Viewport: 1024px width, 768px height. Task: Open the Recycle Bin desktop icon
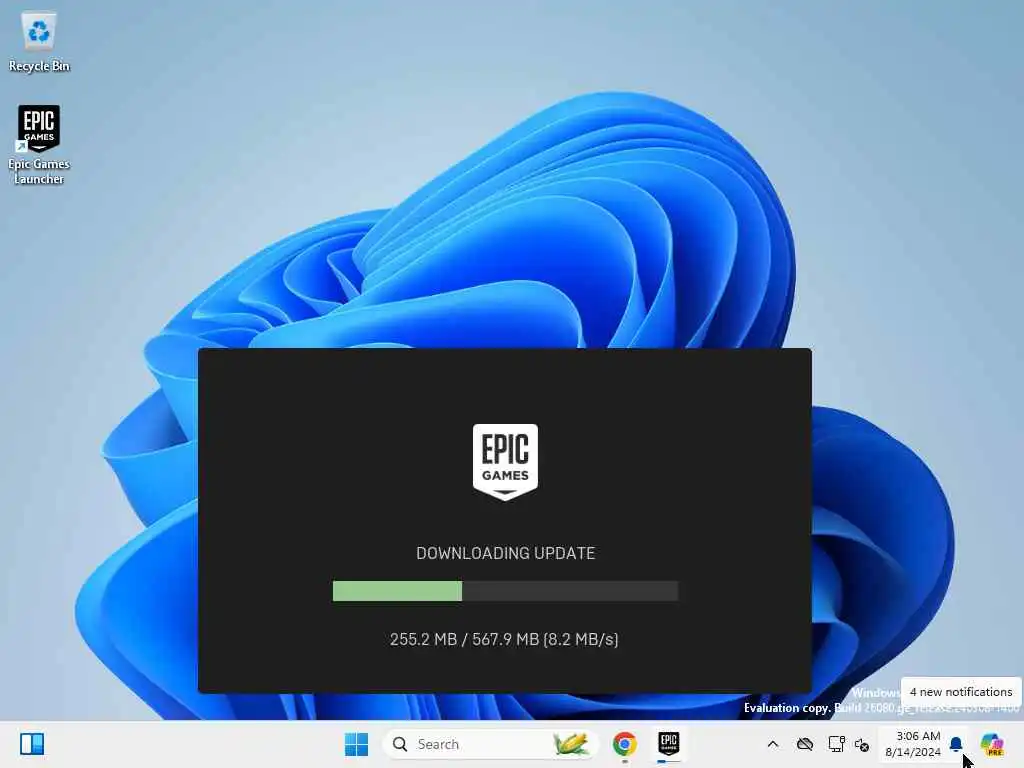tap(39, 40)
